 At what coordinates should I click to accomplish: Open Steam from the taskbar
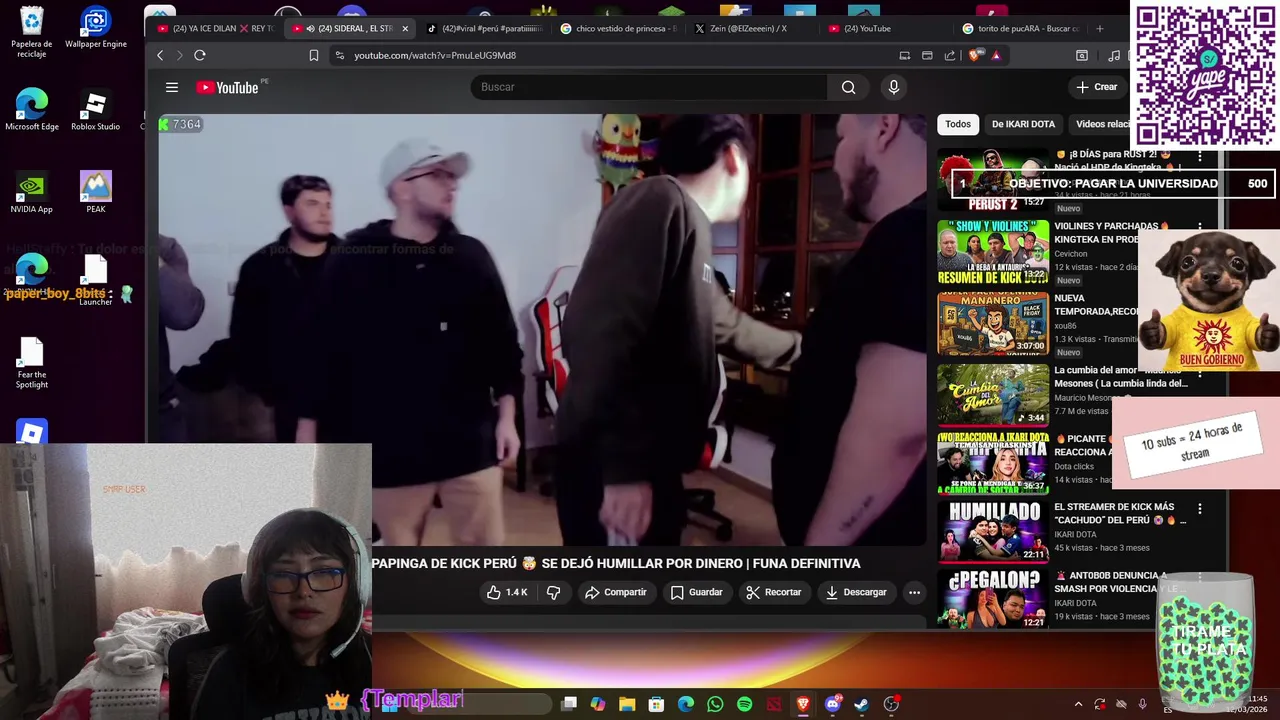pos(861,704)
